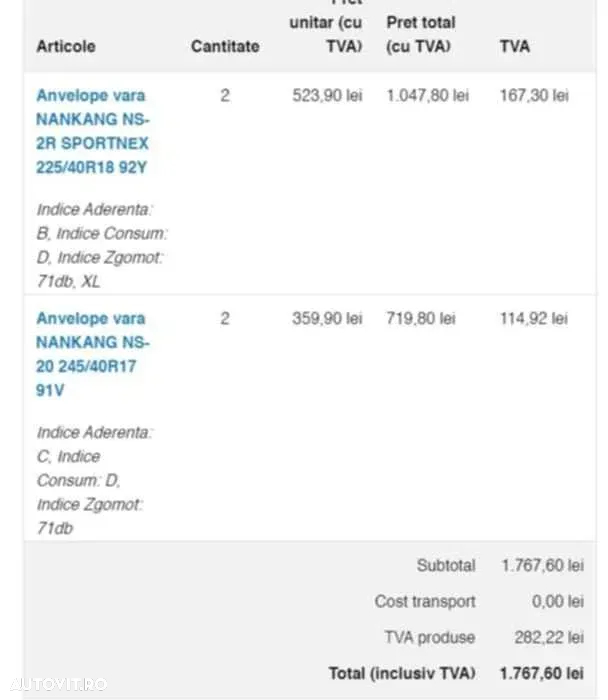This screenshot has width=608, height=700.
Task: Open Anvelope vara NANKANG NS-2R SPORTNEX link
Action: pyautogui.click(x=92, y=131)
